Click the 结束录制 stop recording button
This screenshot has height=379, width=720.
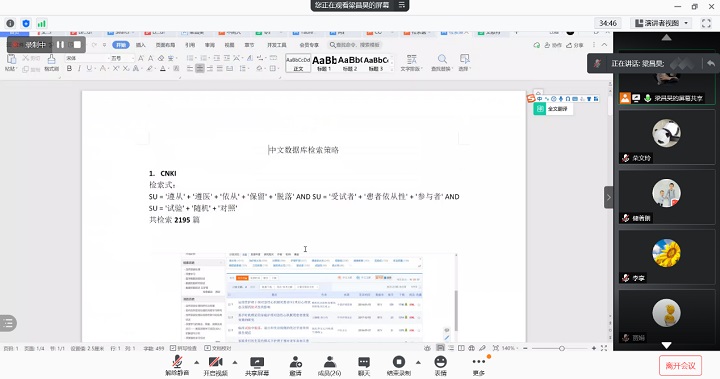pos(398,366)
